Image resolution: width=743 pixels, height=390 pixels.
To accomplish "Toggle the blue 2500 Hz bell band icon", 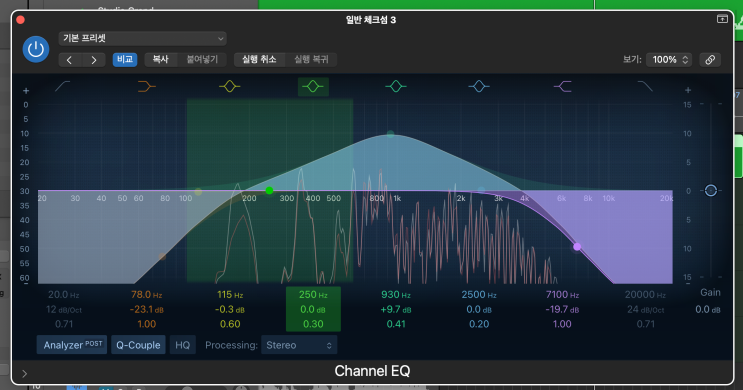I will coord(479,86).
